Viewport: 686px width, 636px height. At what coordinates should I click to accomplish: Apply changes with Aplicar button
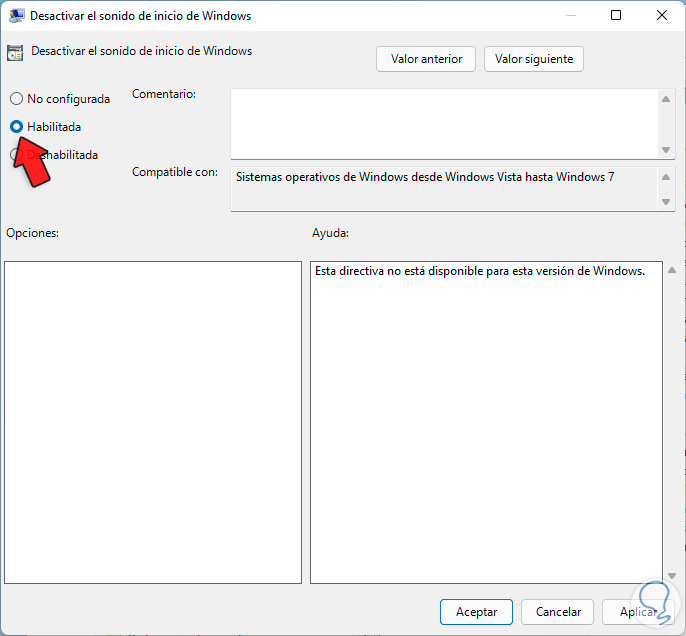pyautogui.click(x=638, y=612)
